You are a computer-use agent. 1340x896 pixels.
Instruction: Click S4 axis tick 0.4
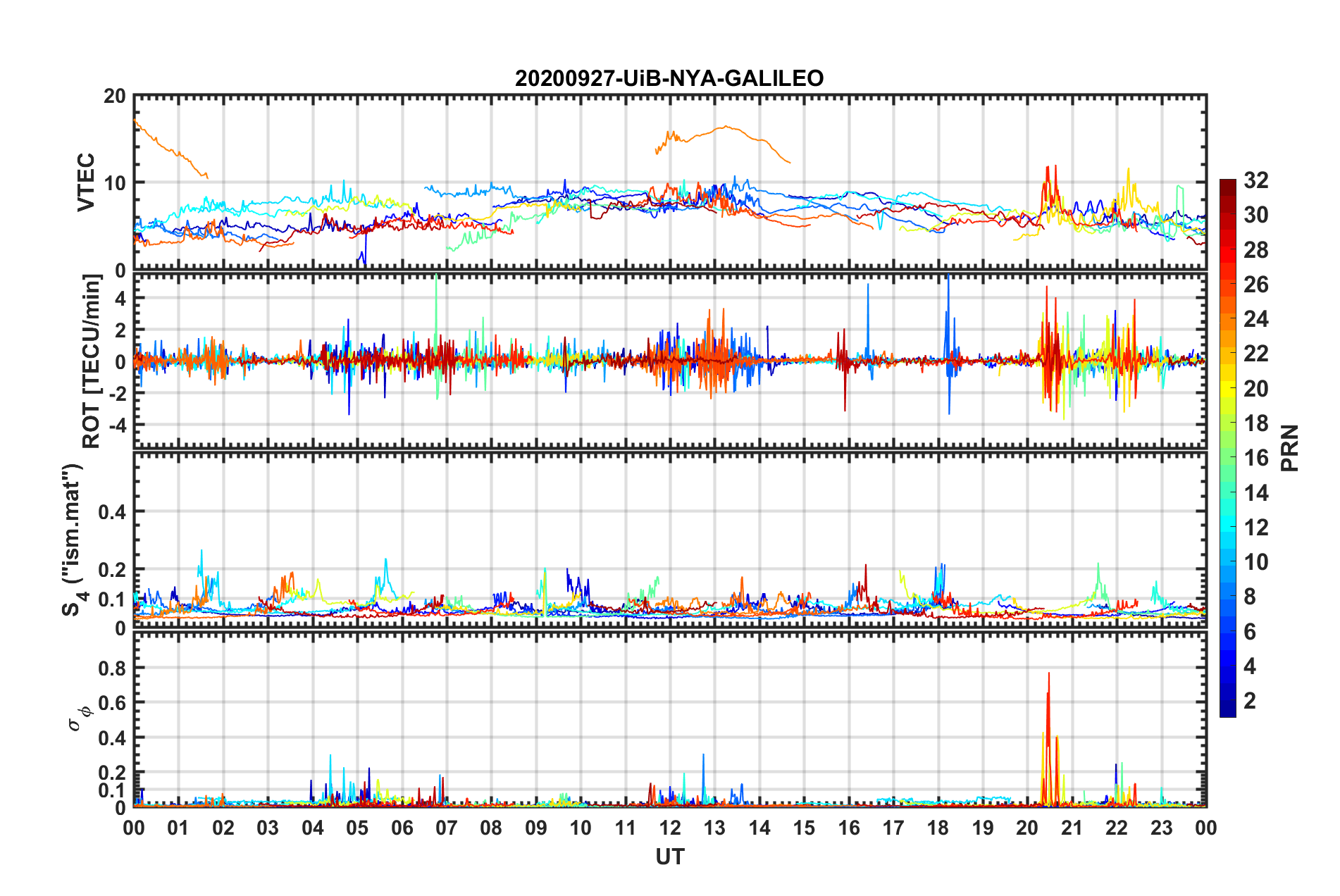tap(112, 512)
